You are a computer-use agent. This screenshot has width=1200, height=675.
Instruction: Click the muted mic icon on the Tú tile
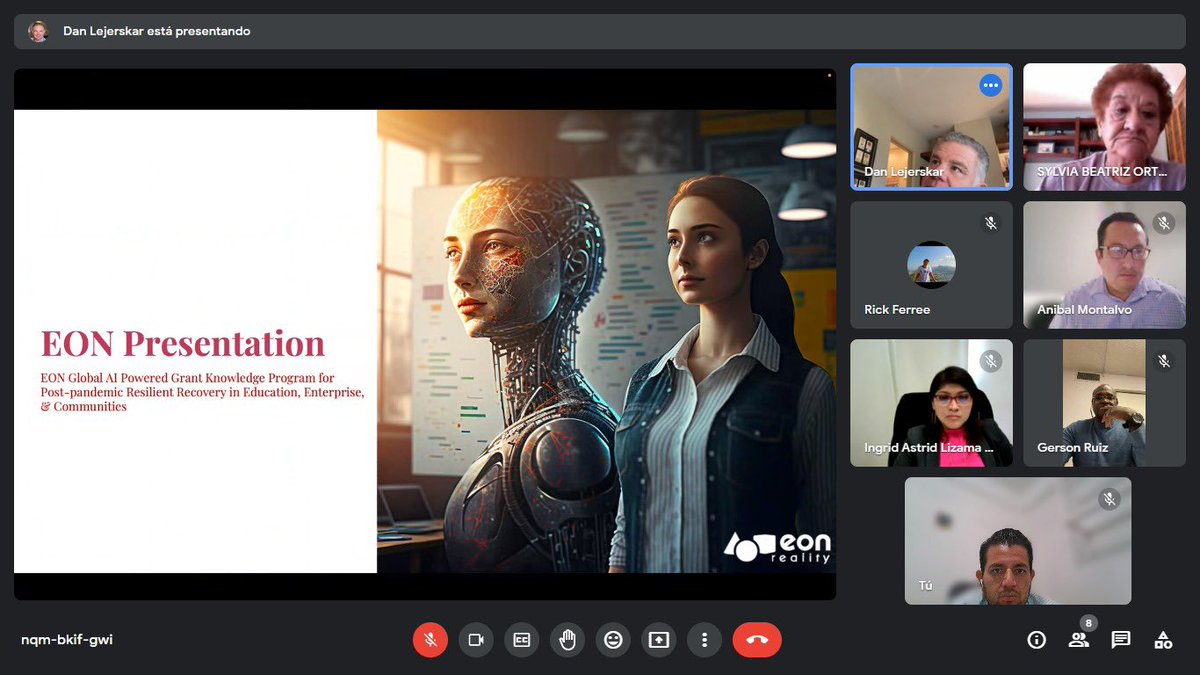(x=1109, y=498)
